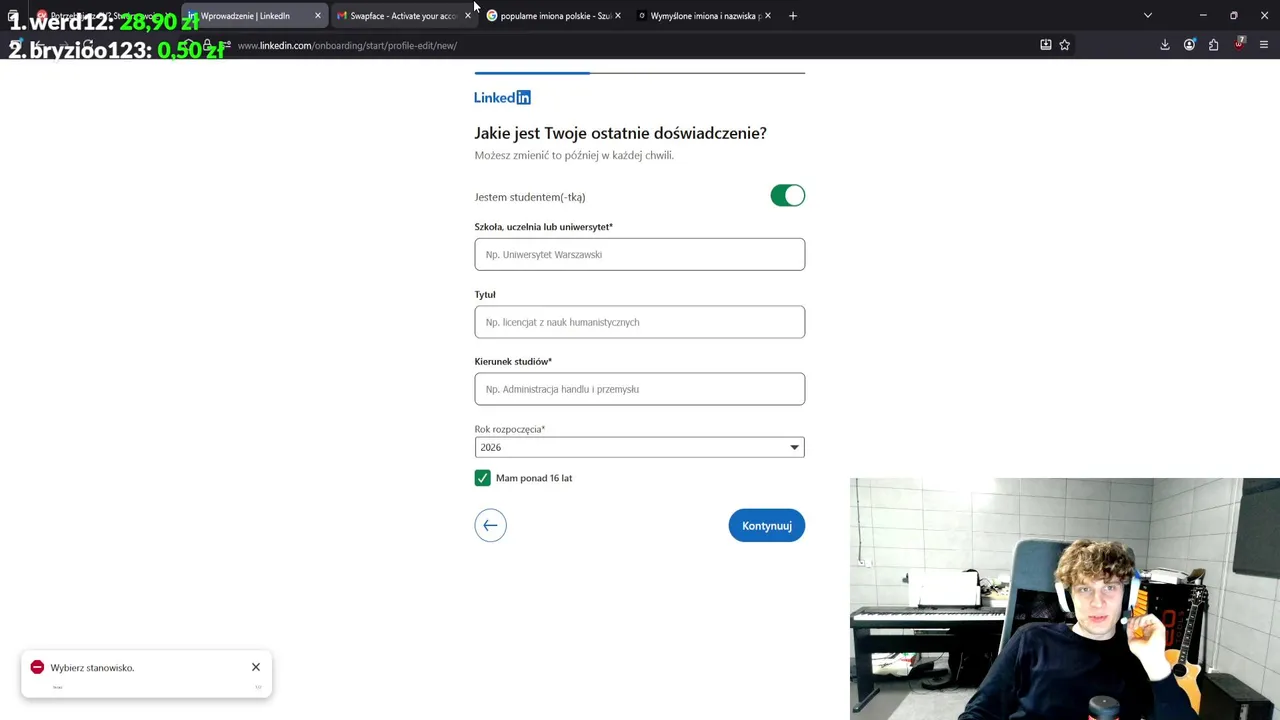This screenshot has width=1280, height=720.
Task: Click the LinkedIn logo
Action: (x=502, y=97)
